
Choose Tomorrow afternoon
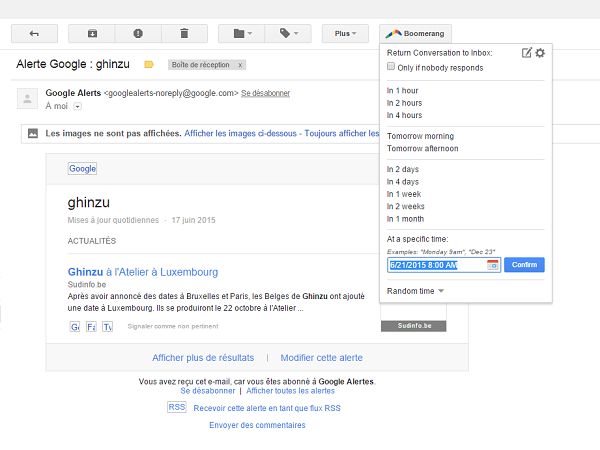[422, 148]
